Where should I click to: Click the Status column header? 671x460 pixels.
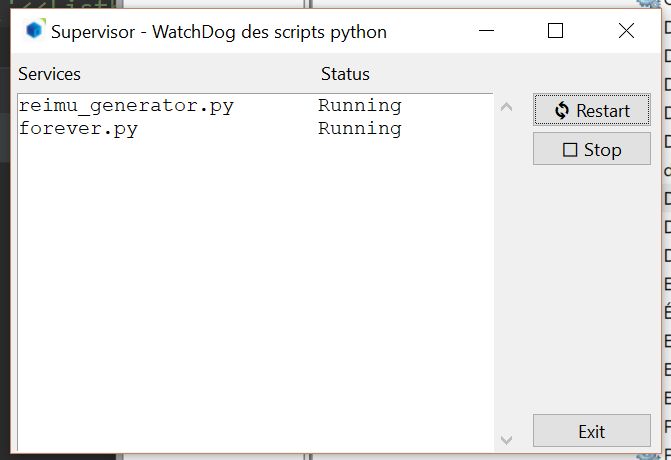(x=345, y=74)
